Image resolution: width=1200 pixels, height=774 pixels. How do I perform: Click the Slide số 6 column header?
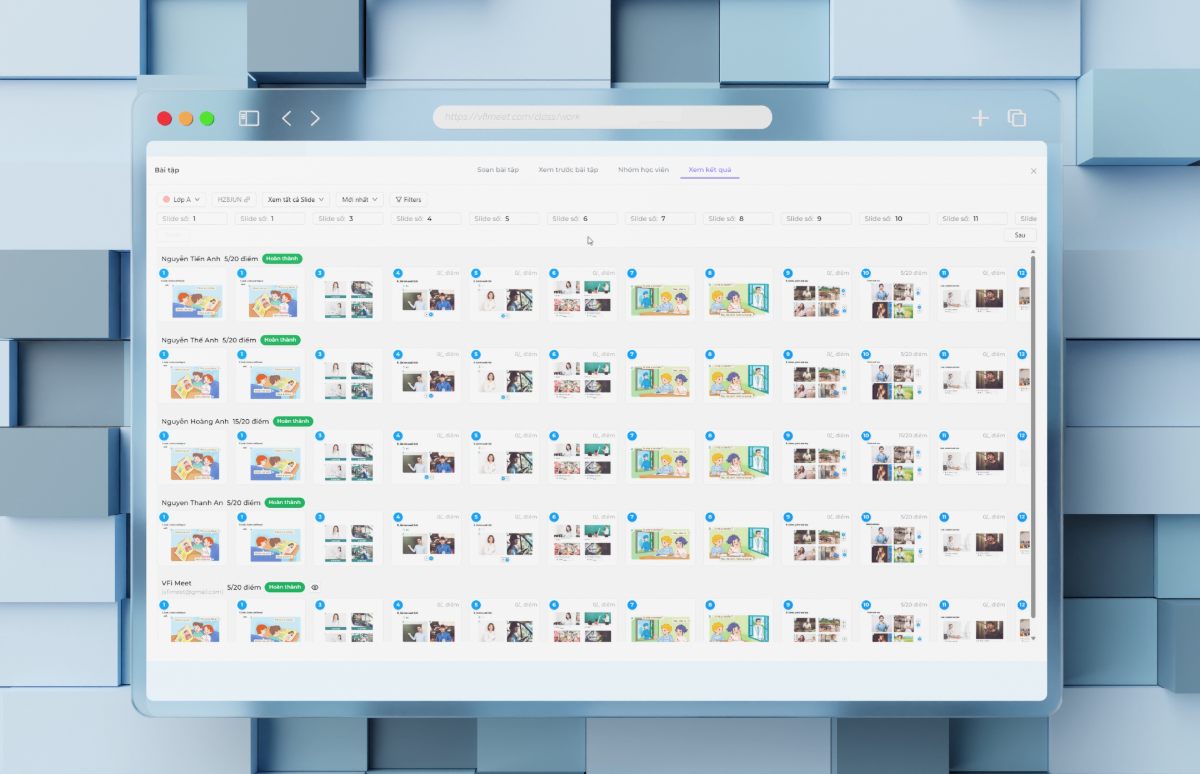click(x=581, y=218)
